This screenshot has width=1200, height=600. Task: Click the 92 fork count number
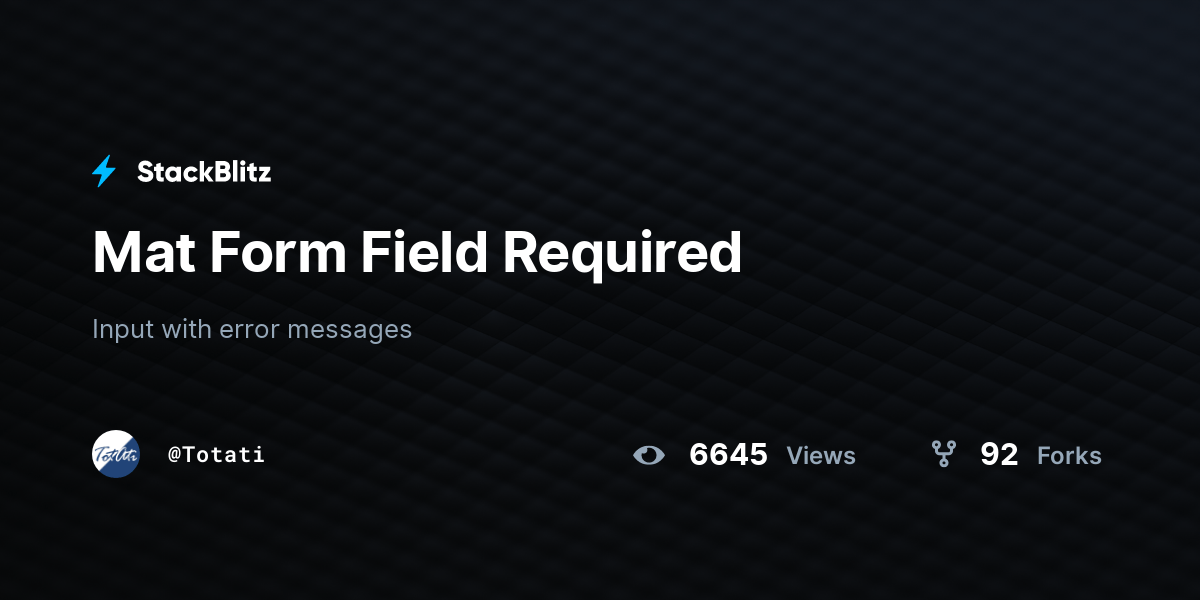pos(999,455)
